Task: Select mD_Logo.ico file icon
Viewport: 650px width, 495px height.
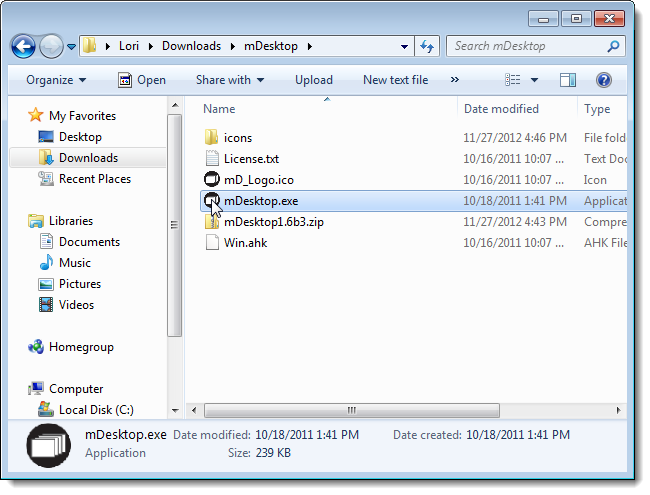Action: [212, 180]
